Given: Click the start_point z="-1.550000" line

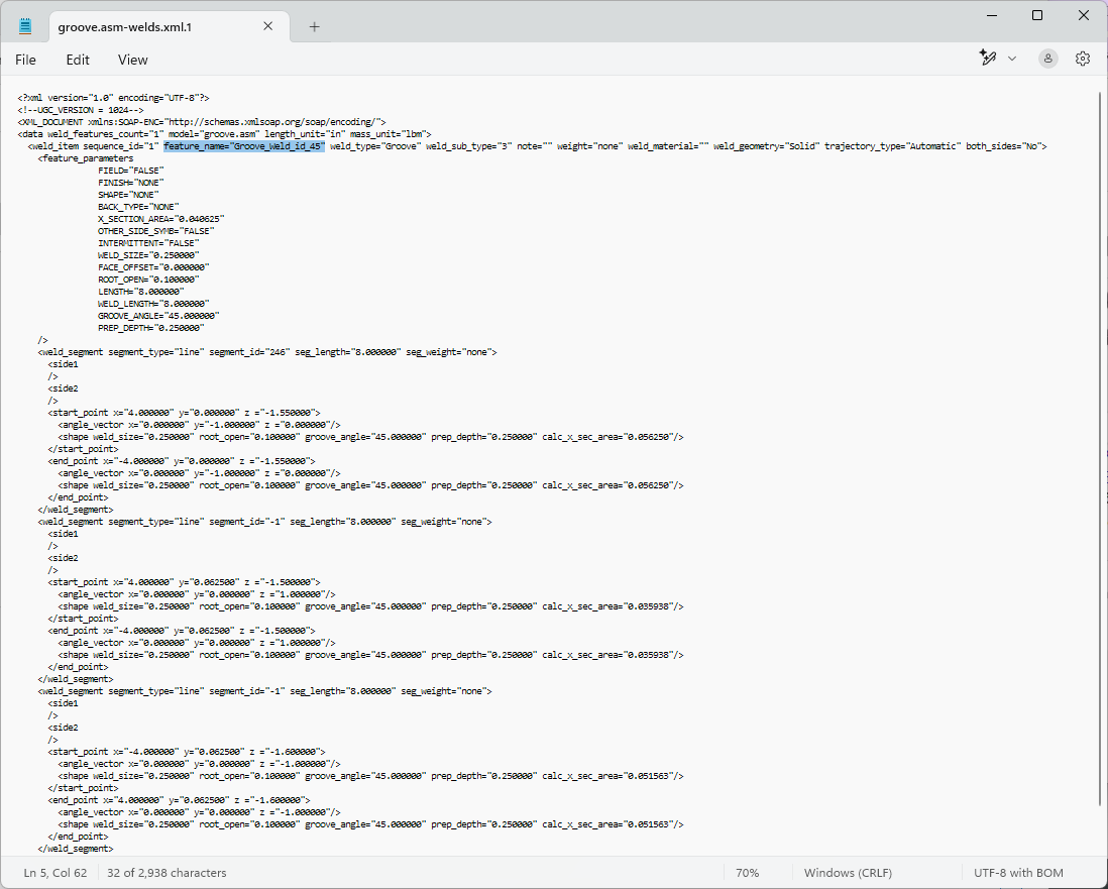Looking at the screenshot, I should click(184, 413).
